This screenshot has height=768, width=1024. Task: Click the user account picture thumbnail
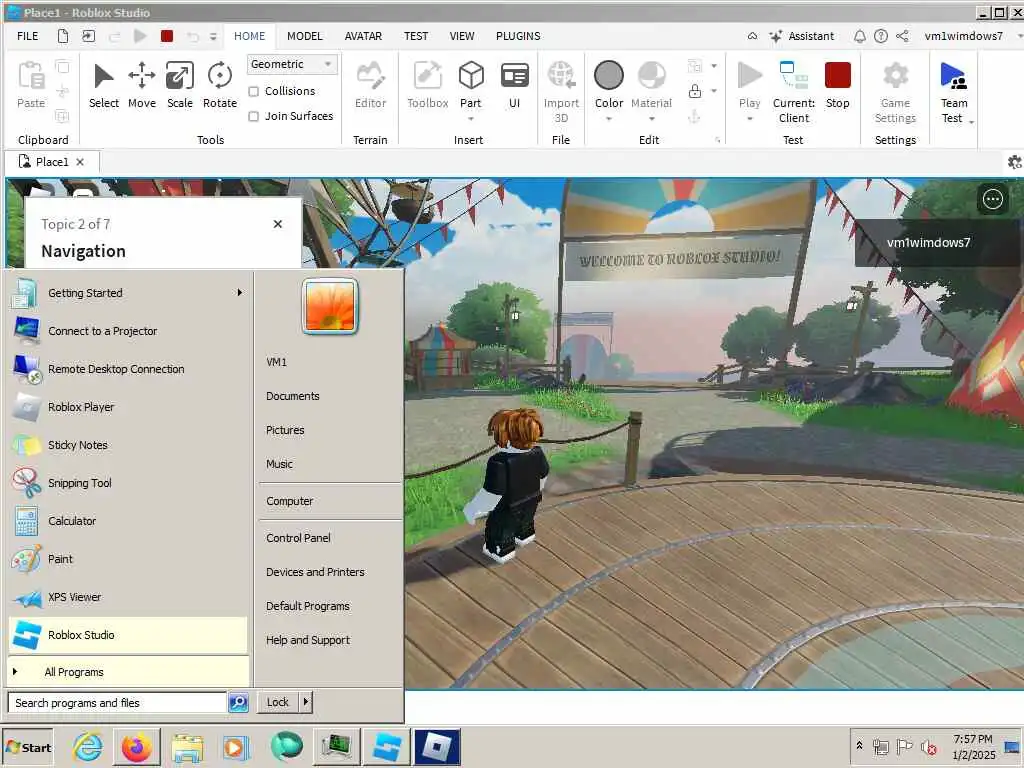pyautogui.click(x=330, y=306)
